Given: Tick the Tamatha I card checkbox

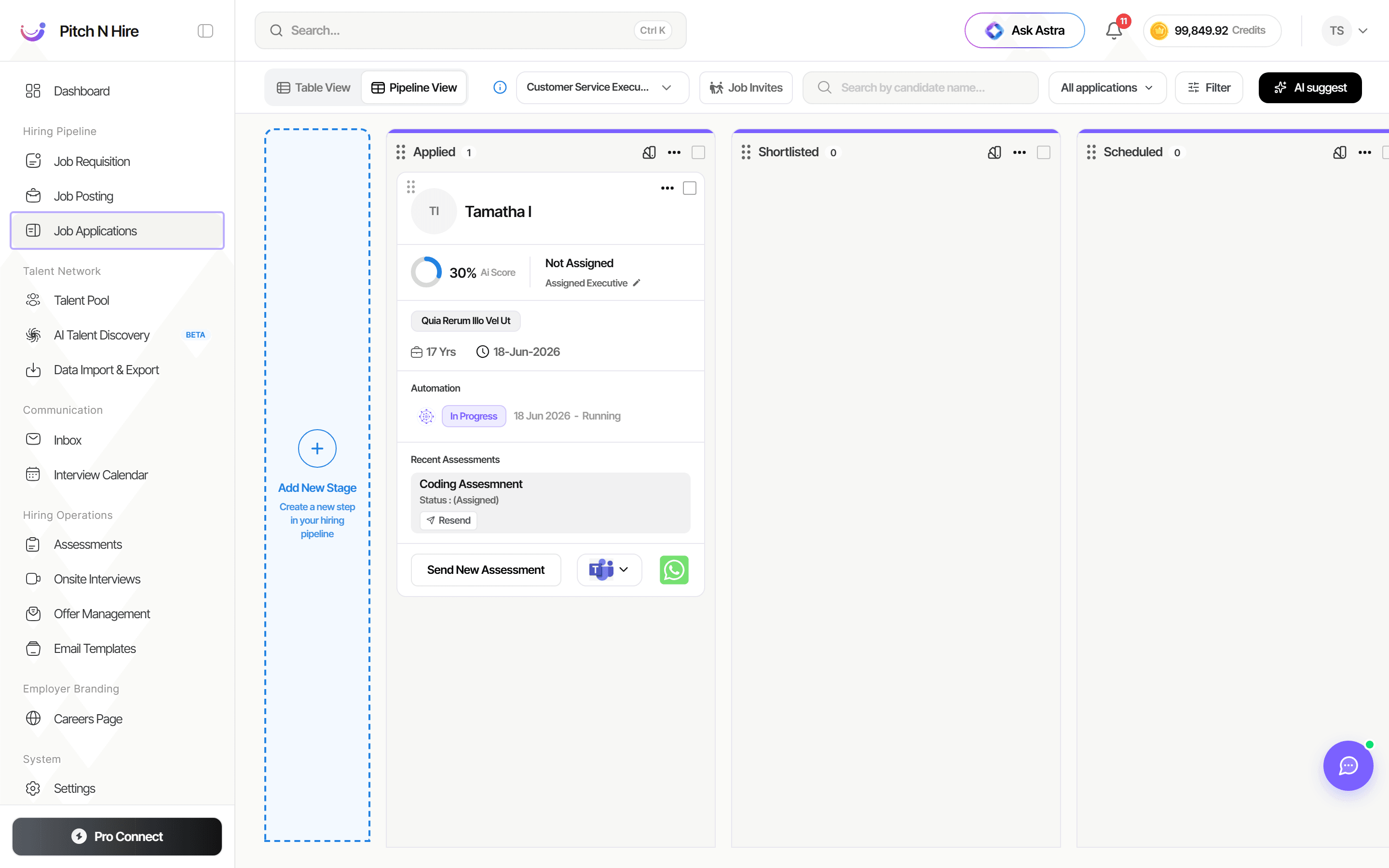Looking at the screenshot, I should pos(689,188).
